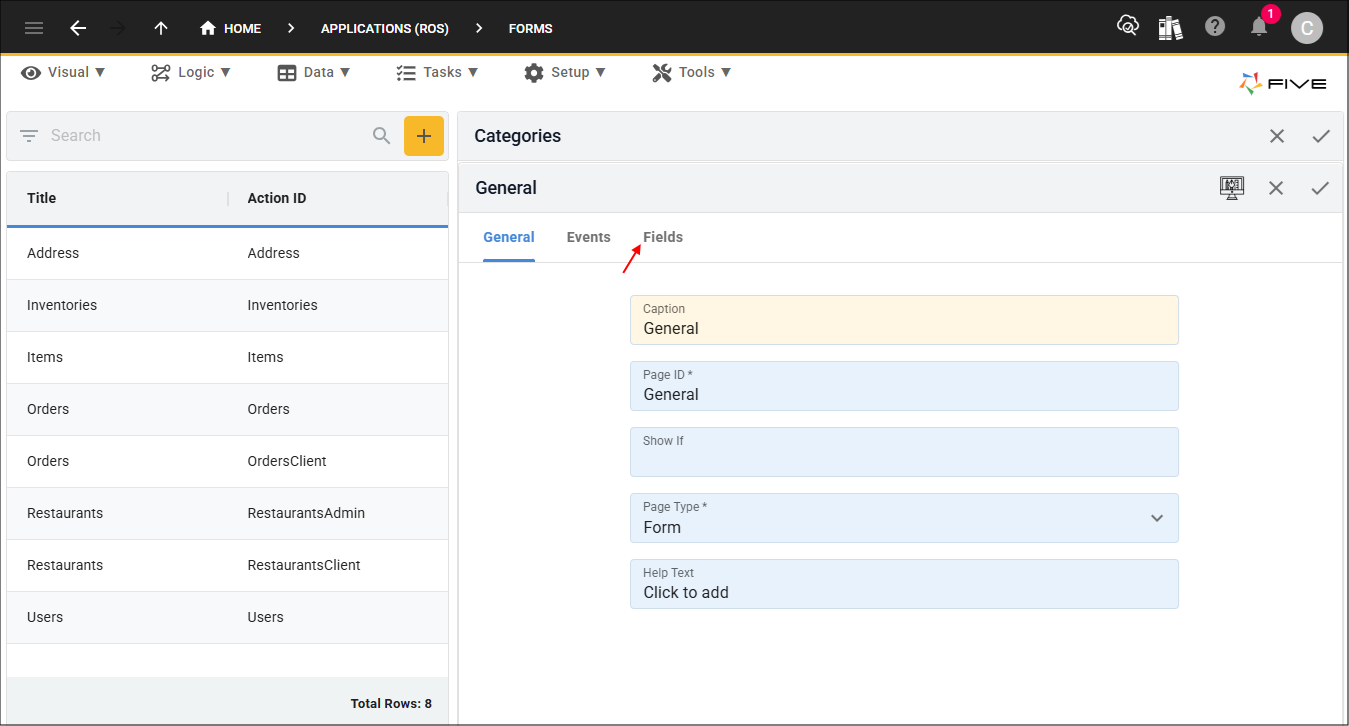1349x726 pixels.
Task: Switch to the General tab
Action: (509, 237)
